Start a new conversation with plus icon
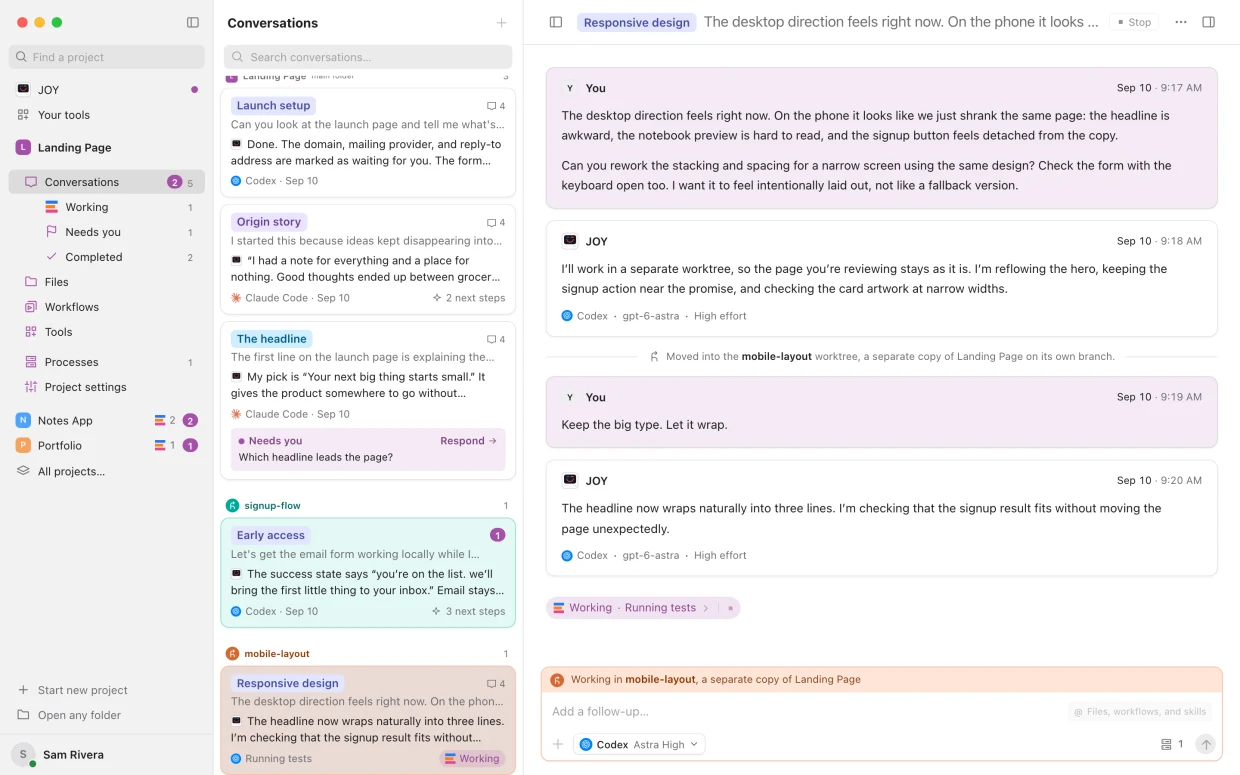 (x=501, y=23)
